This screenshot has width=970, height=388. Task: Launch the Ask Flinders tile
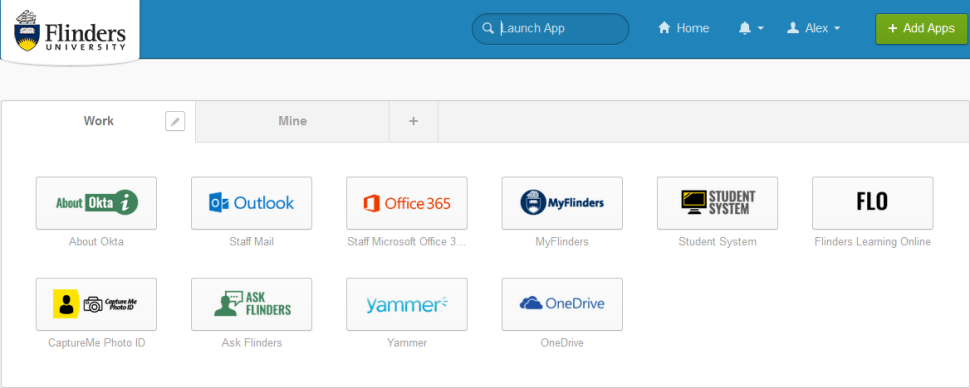tap(252, 304)
